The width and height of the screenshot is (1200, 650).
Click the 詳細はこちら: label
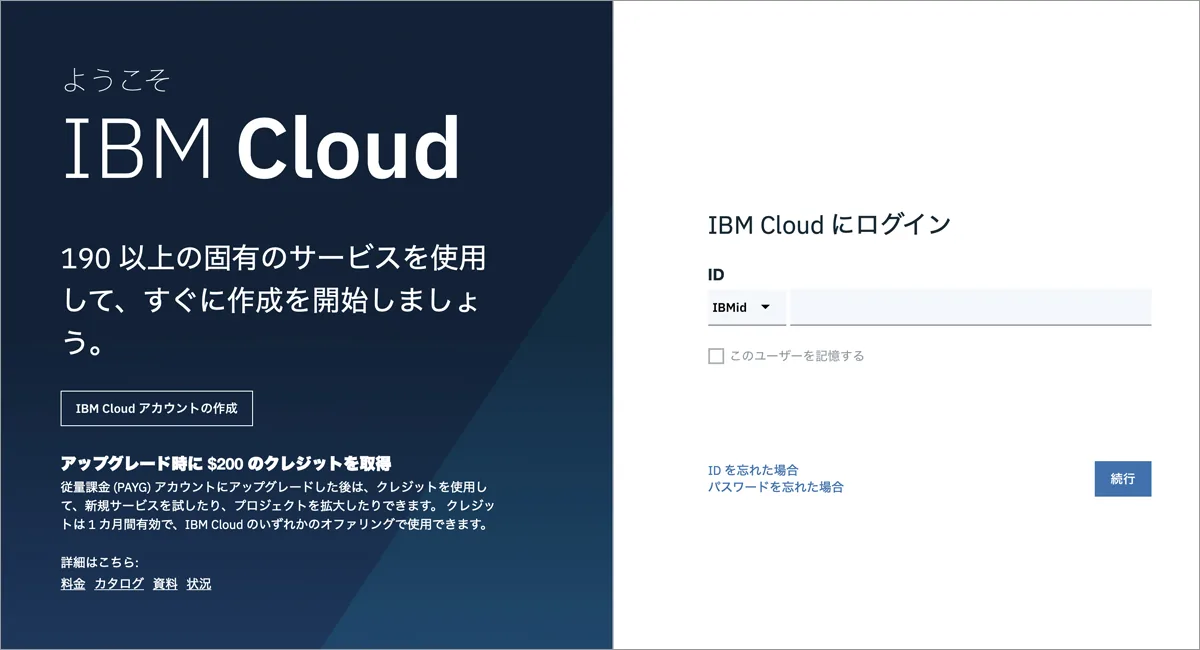pos(100,562)
